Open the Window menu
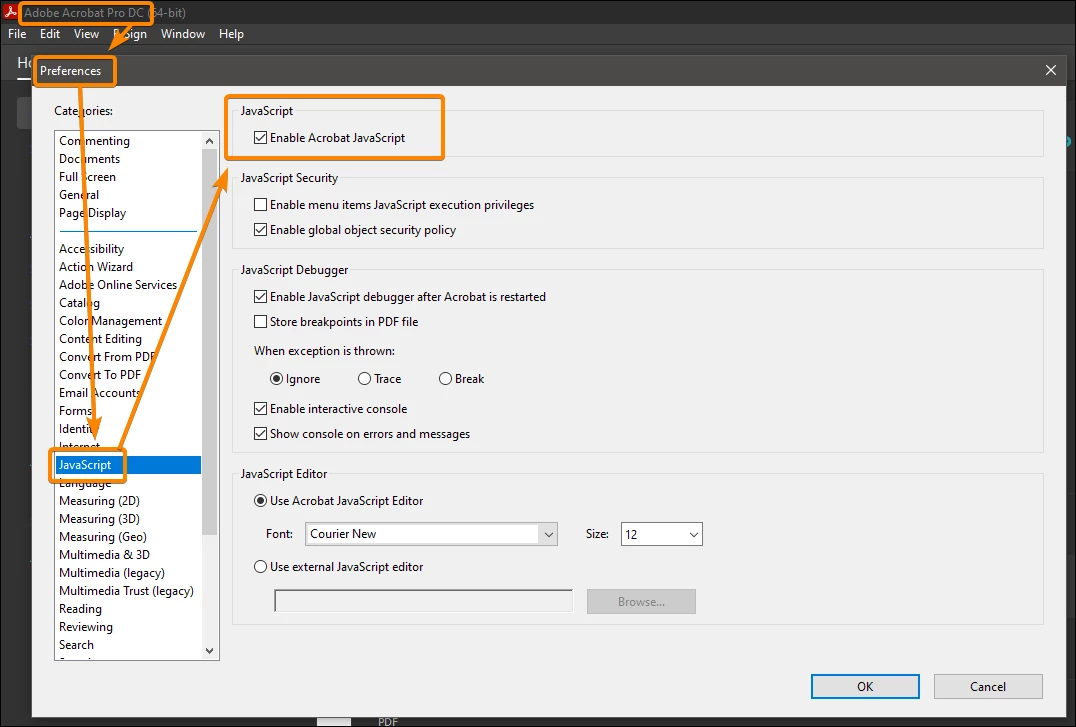1076x727 pixels. (x=183, y=34)
